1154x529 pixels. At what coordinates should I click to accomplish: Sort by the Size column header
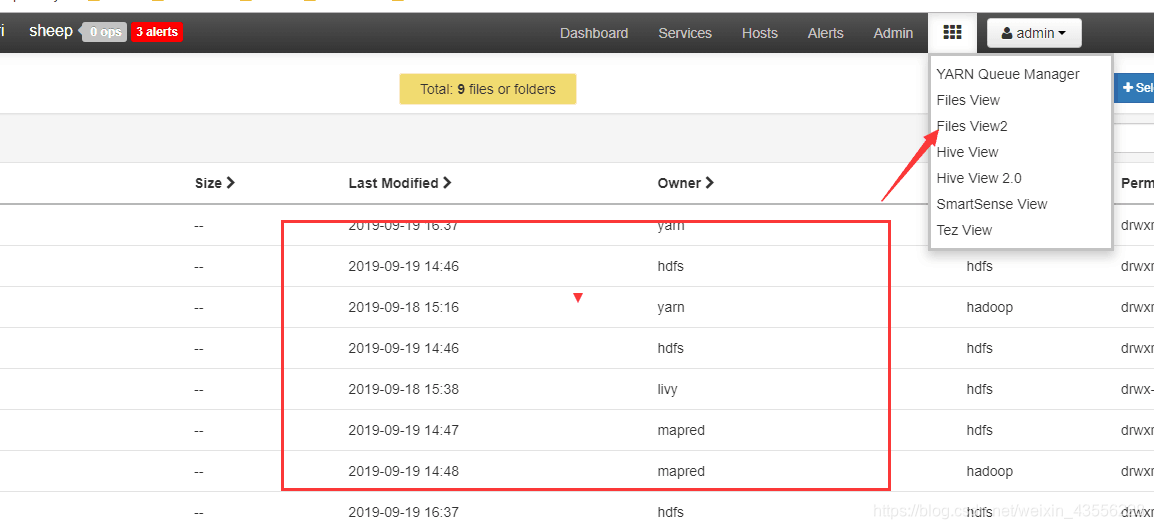215,183
